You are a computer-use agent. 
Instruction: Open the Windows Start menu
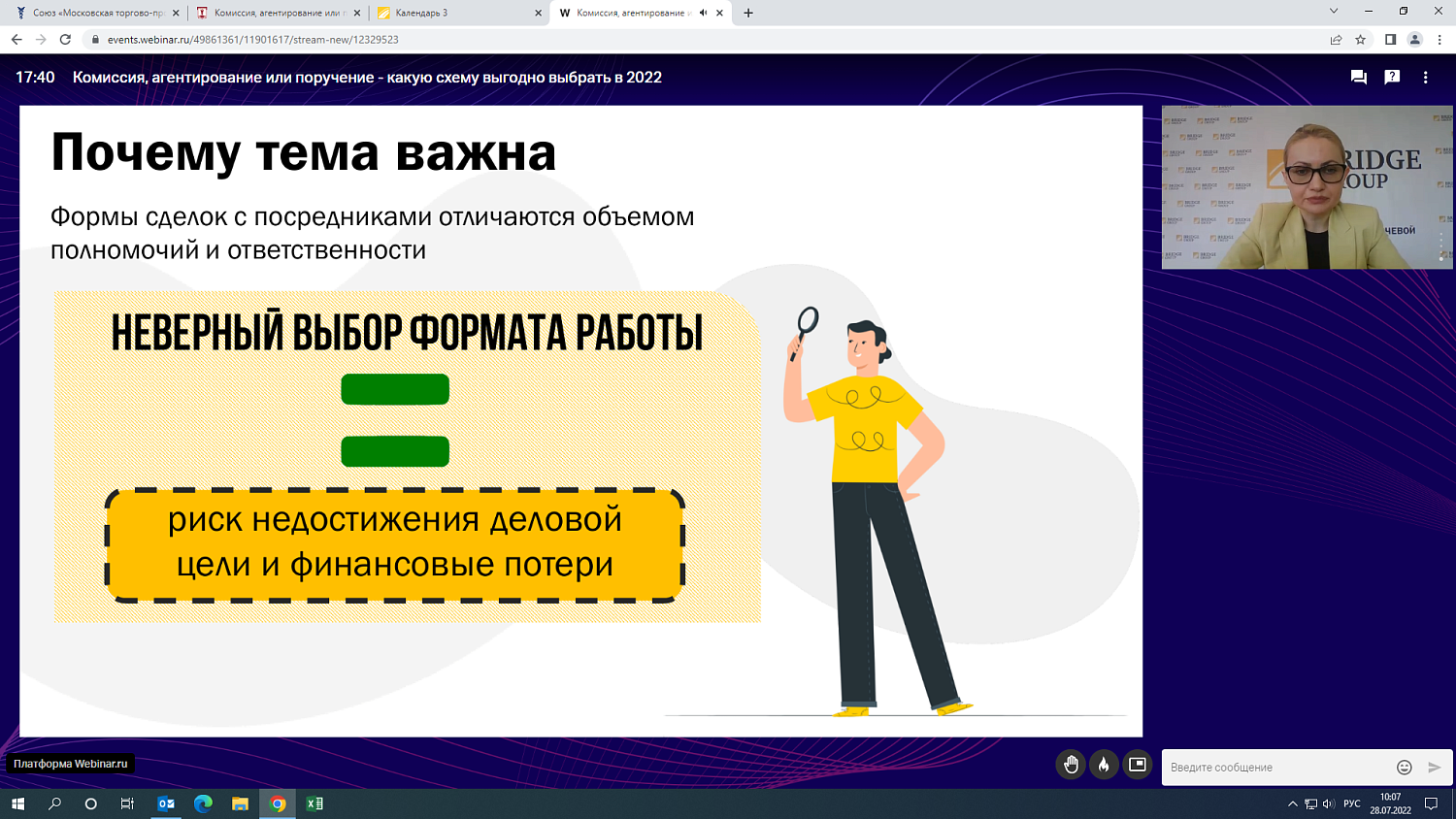pyautogui.click(x=17, y=803)
